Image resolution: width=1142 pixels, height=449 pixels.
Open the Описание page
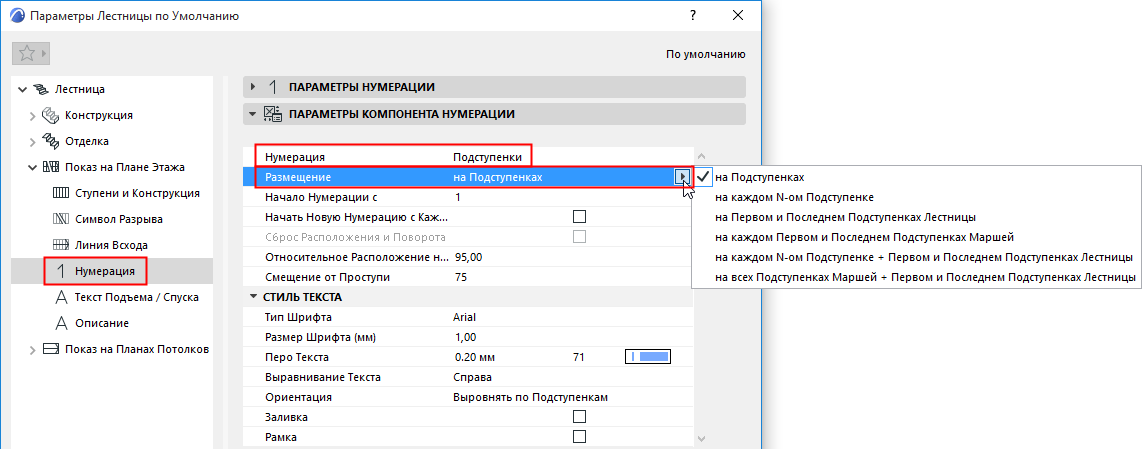pyautogui.click(x=102, y=322)
